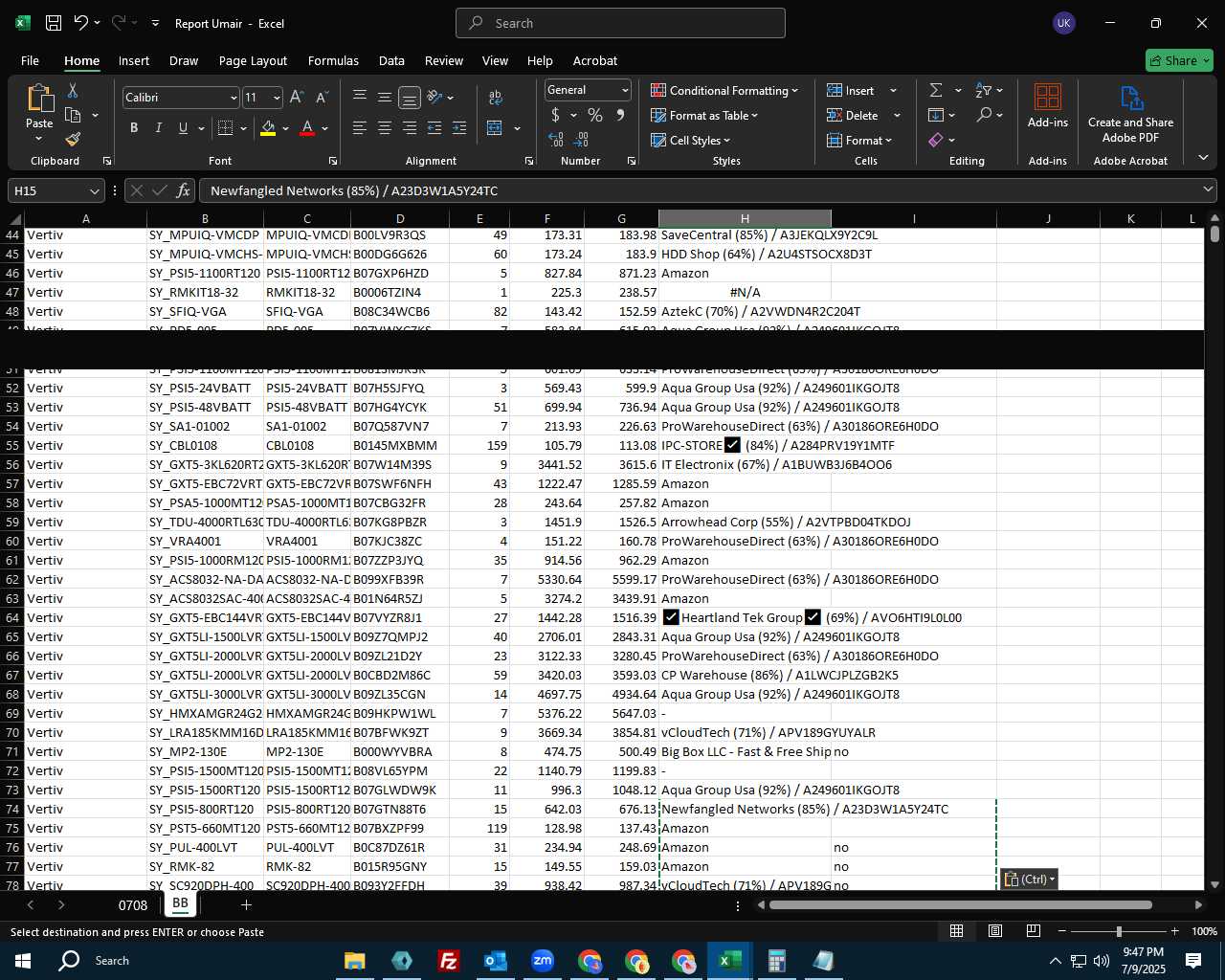Click the Percent Style icon
Viewport: 1225px width, 980px height.
pyautogui.click(x=595, y=115)
